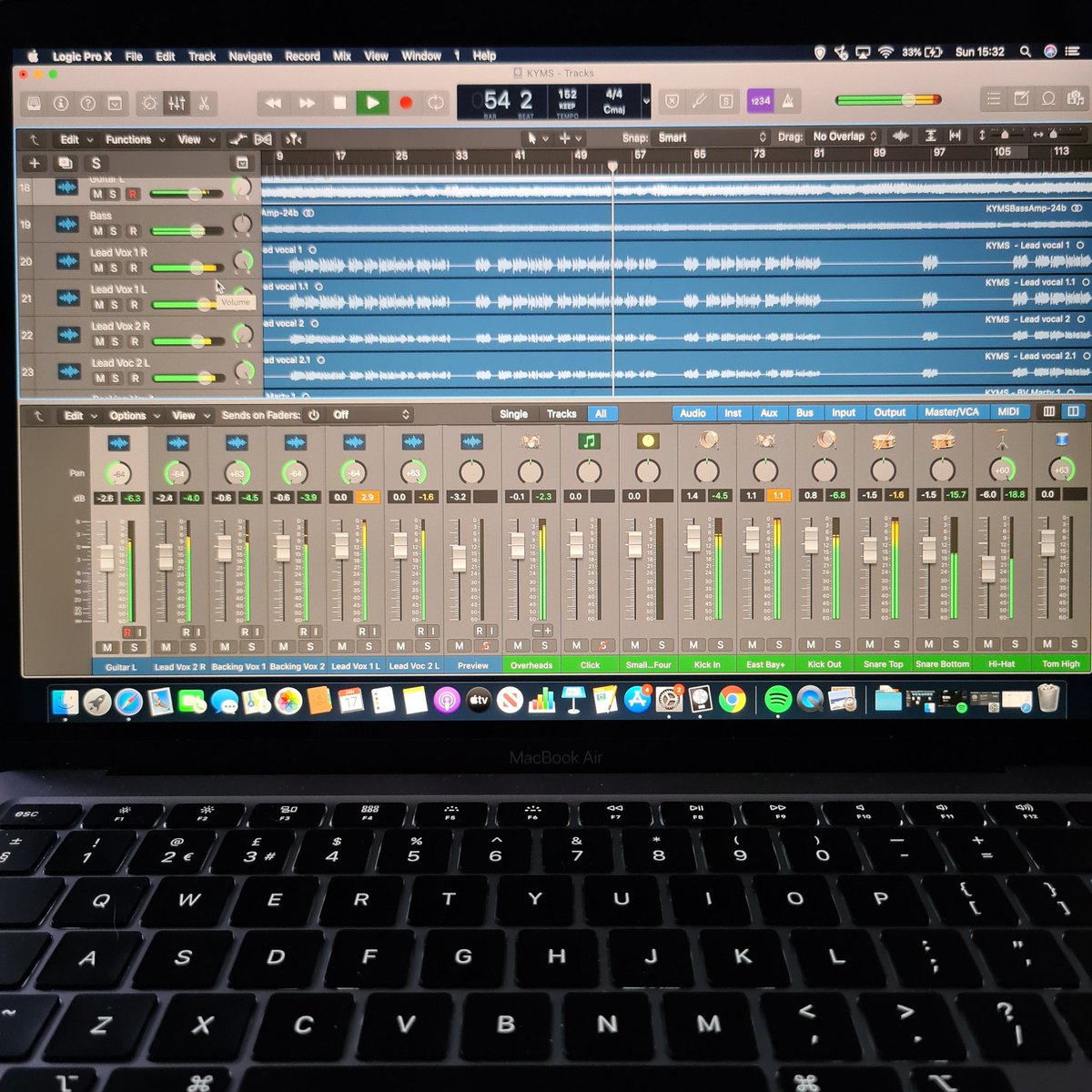Click the Overheads drum kit channel icon

[x=531, y=441]
